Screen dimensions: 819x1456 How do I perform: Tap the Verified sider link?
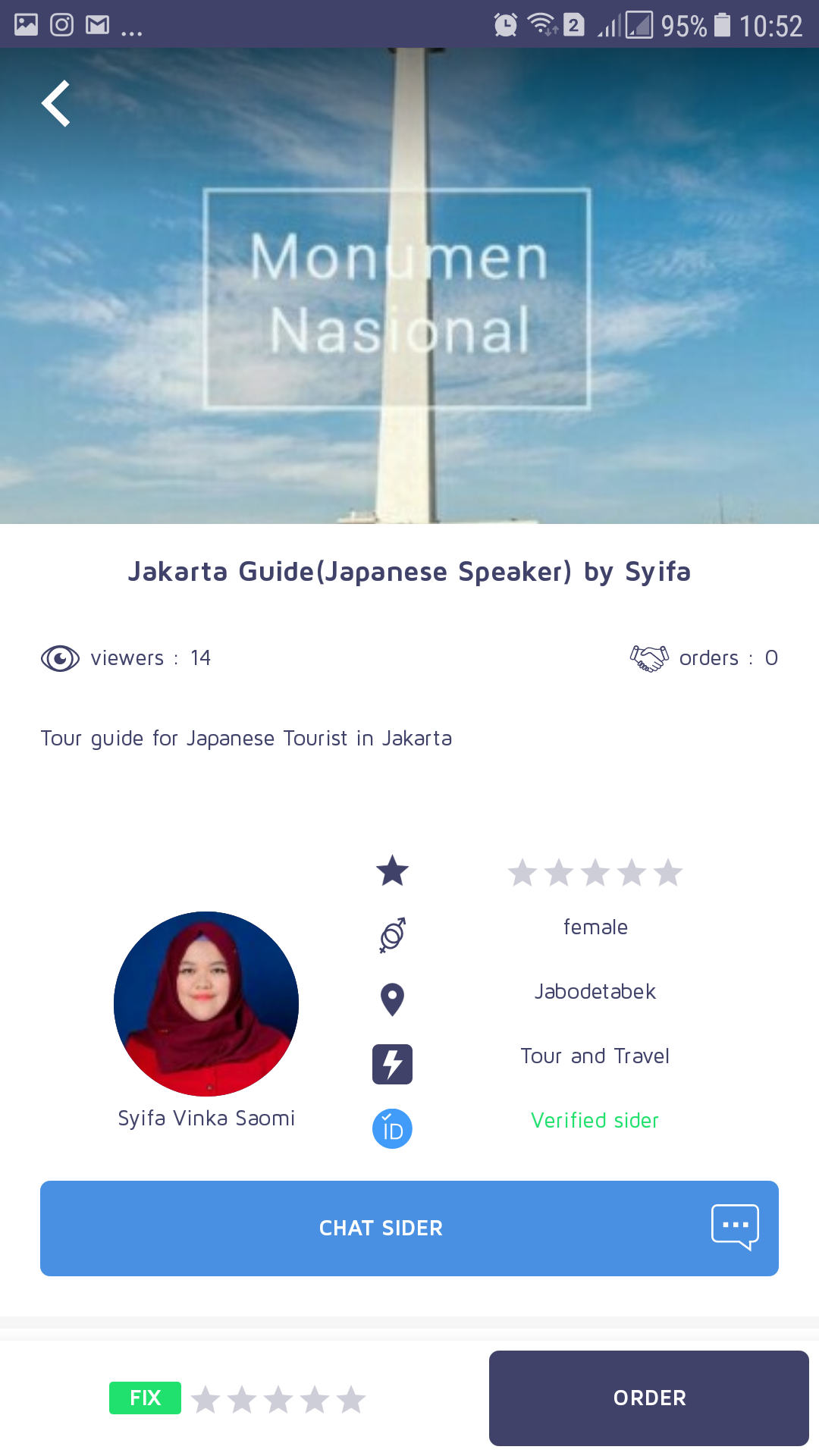pos(595,1120)
